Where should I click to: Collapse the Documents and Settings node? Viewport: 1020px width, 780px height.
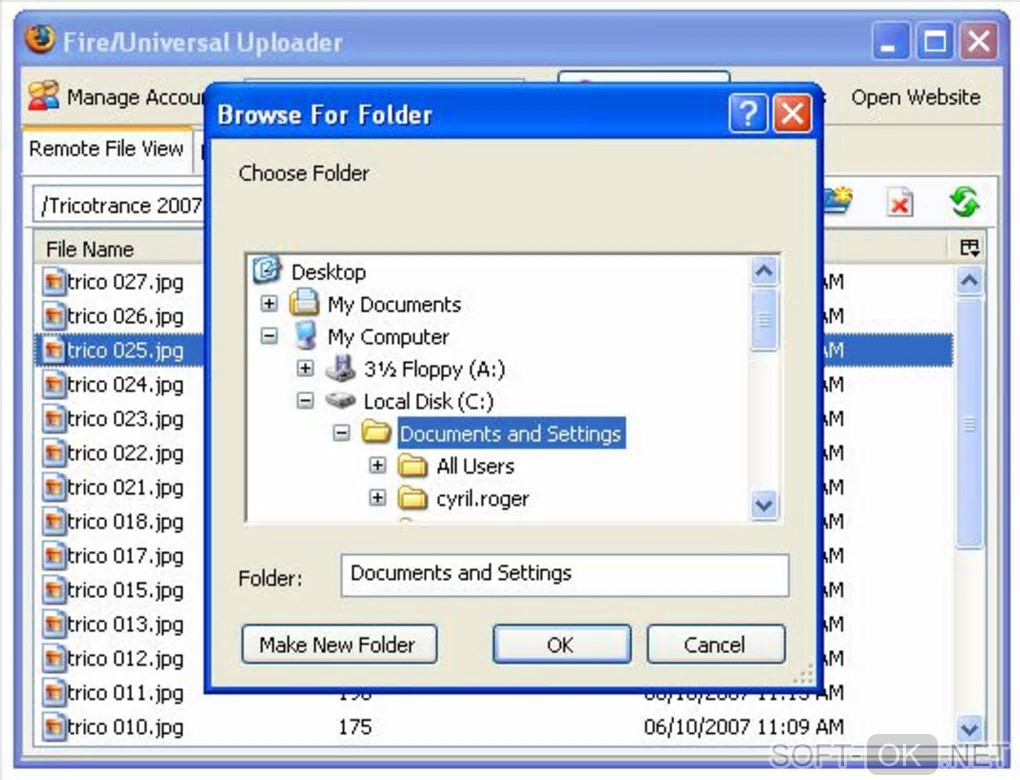[342, 433]
